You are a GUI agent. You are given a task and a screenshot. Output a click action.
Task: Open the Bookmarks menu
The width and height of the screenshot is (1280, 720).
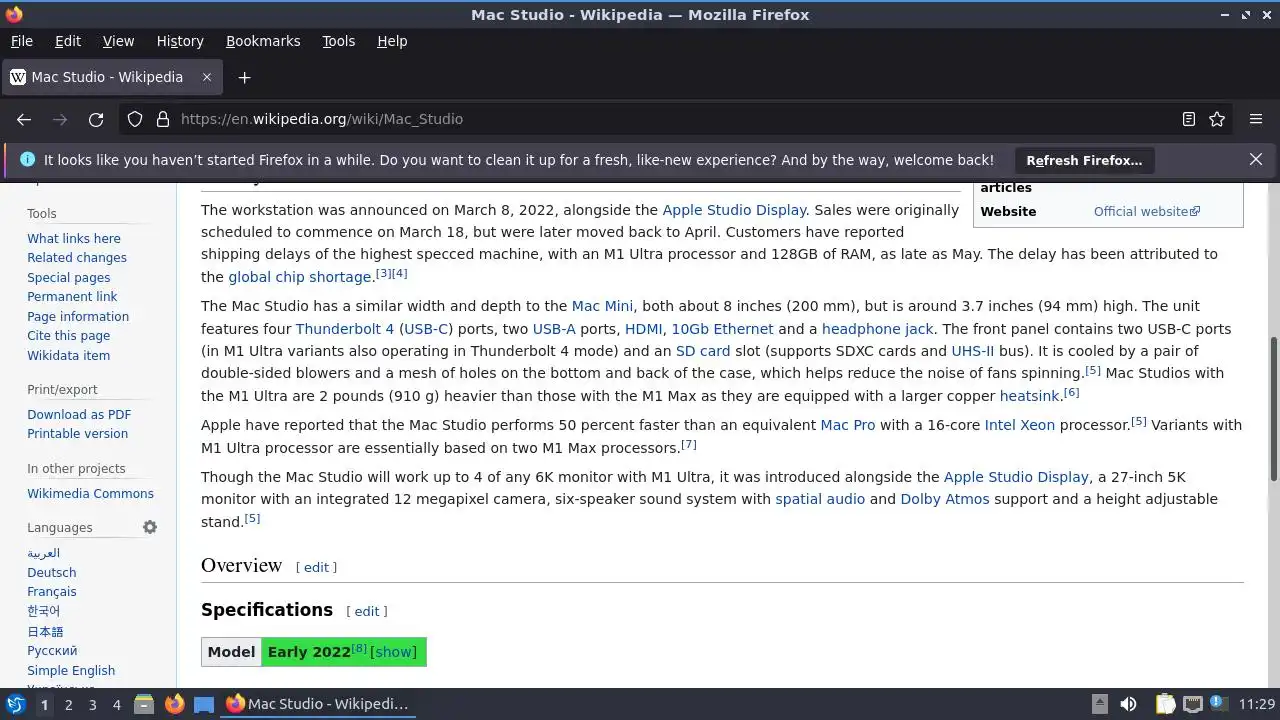[263, 41]
